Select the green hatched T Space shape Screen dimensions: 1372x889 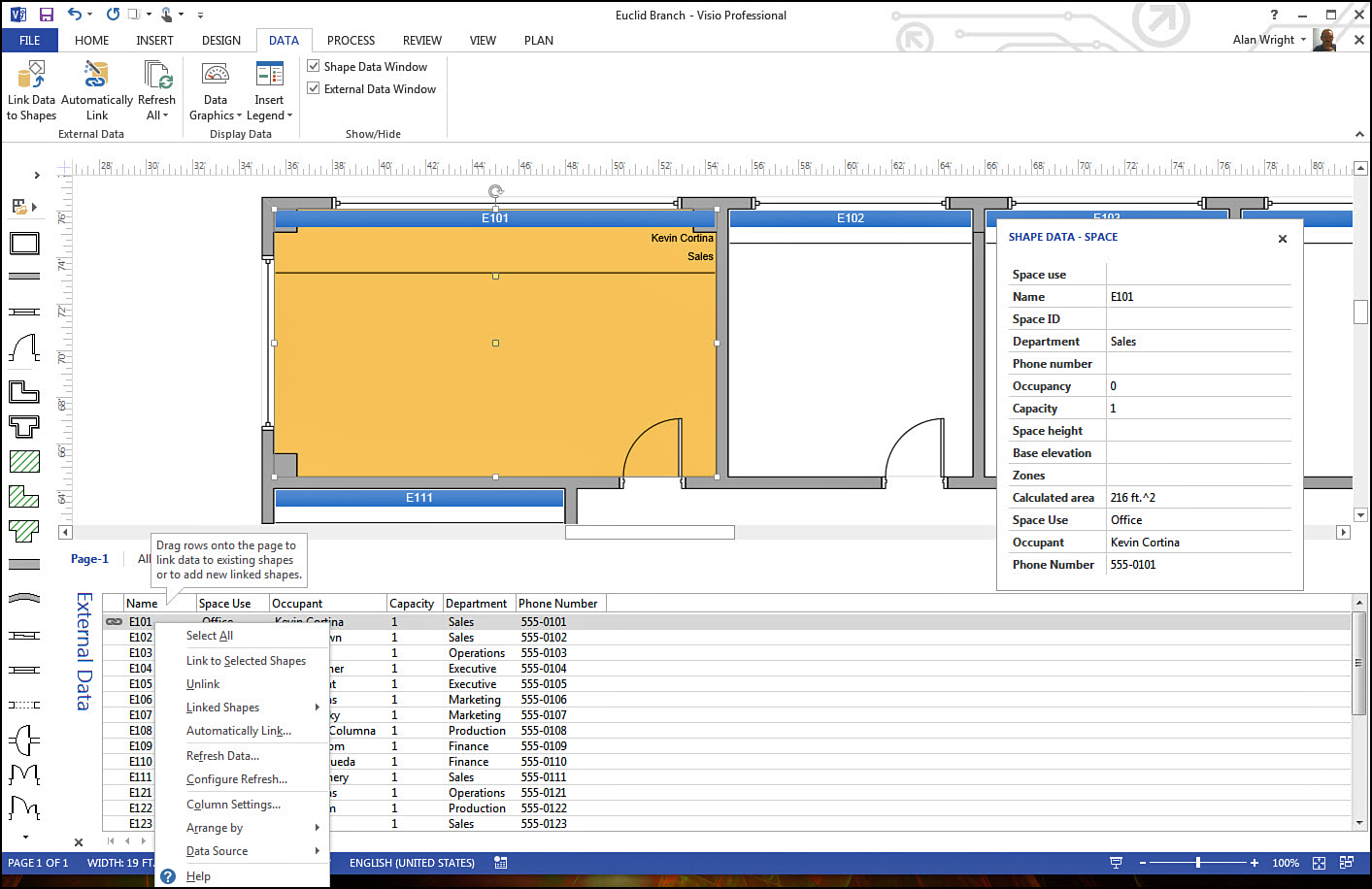24,531
